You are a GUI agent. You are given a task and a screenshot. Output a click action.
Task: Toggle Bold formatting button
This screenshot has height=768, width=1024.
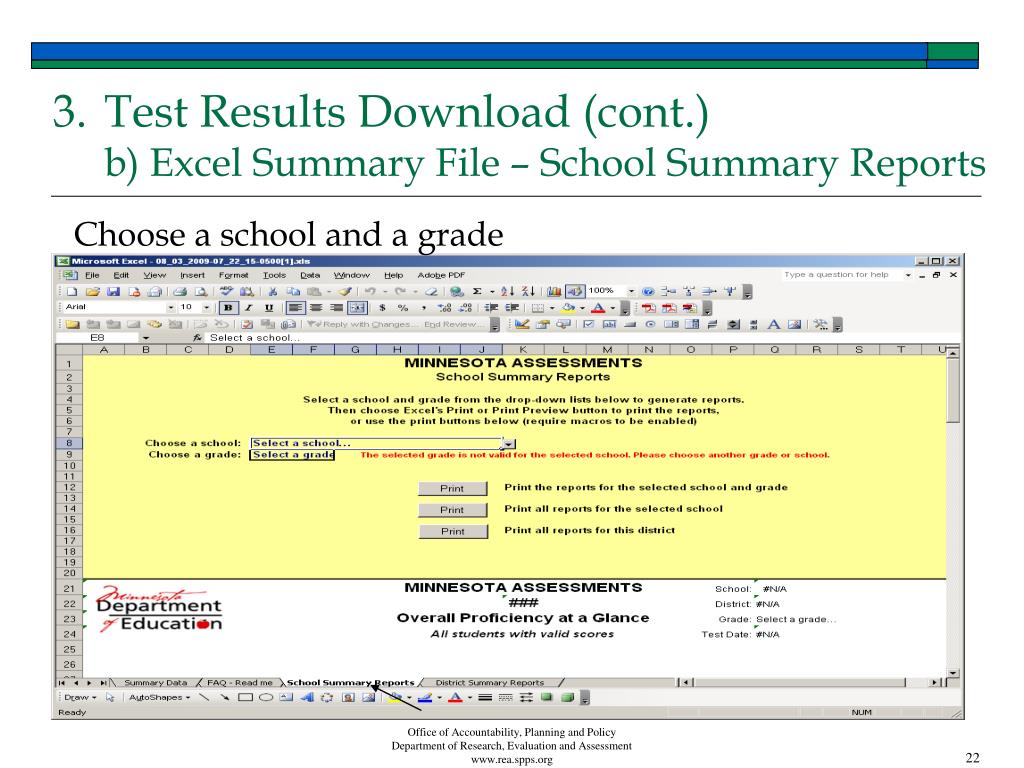(x=228, y=308)
